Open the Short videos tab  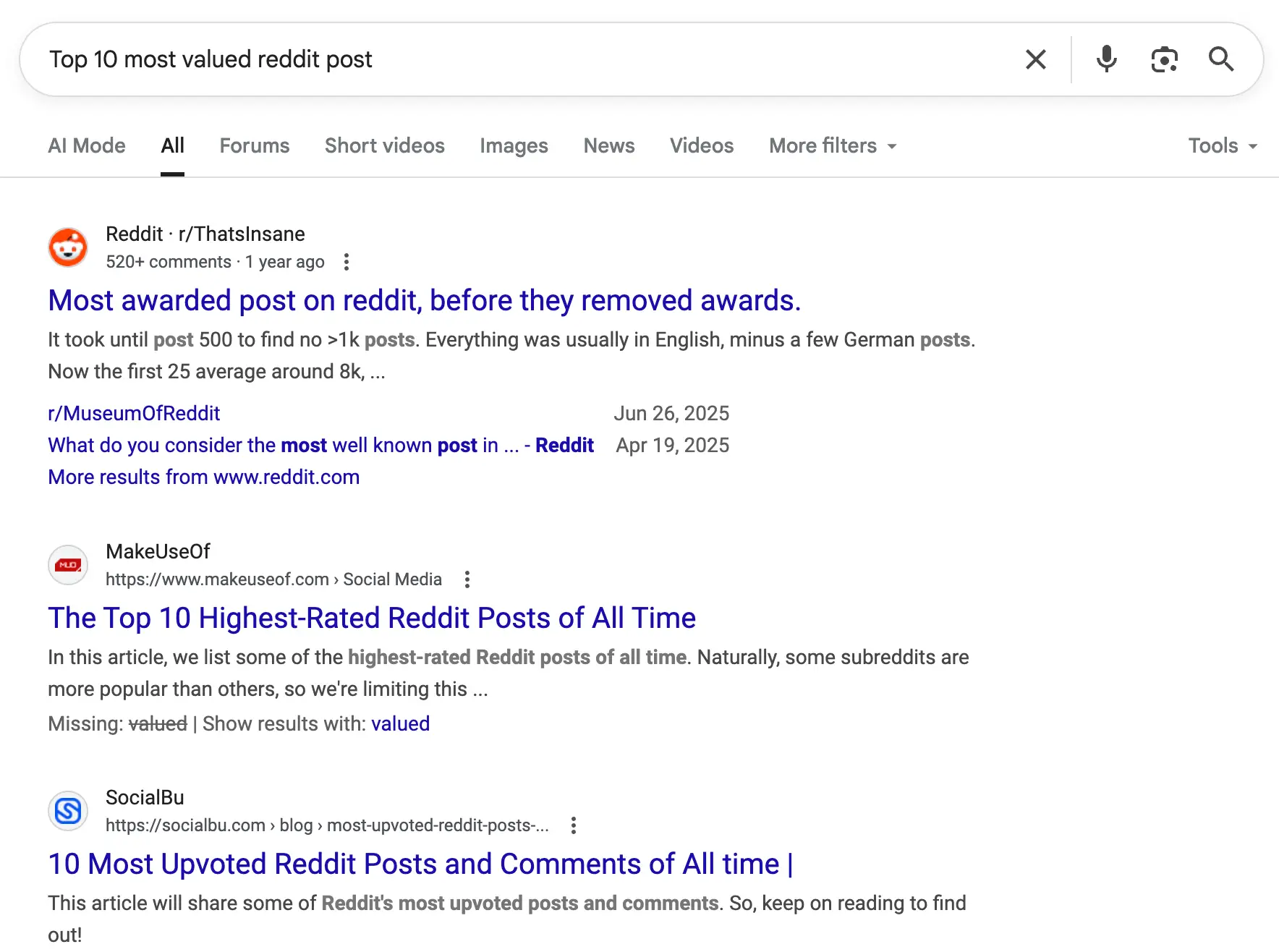[385, 146]
